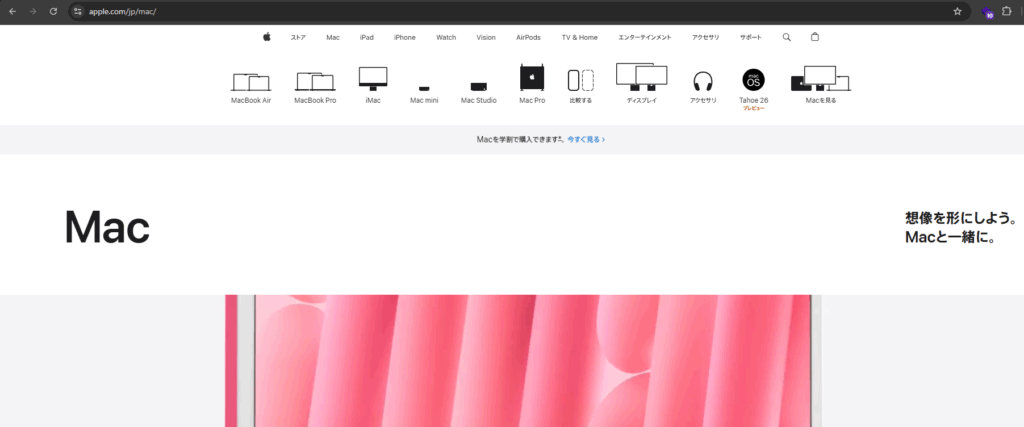
Task: Click the pink iMac hero image
Action: tap(523, 360)
